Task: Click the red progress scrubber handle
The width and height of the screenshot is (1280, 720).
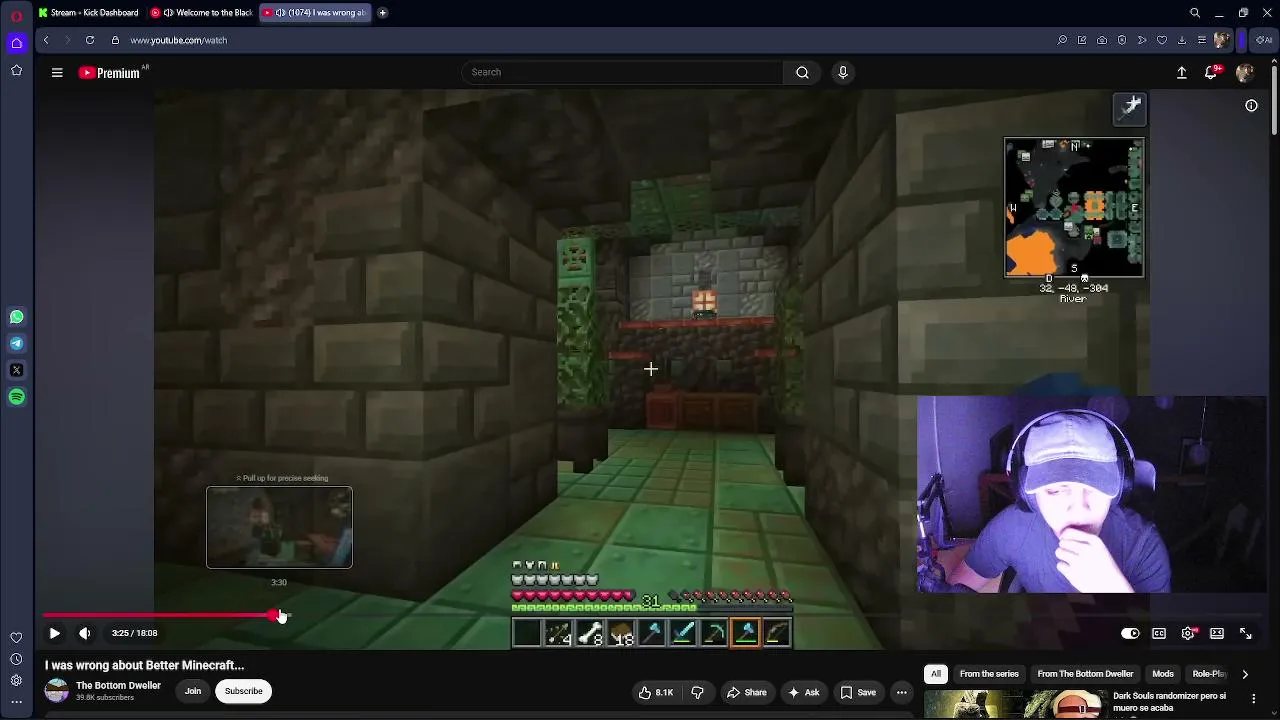Action: point(274,615)
